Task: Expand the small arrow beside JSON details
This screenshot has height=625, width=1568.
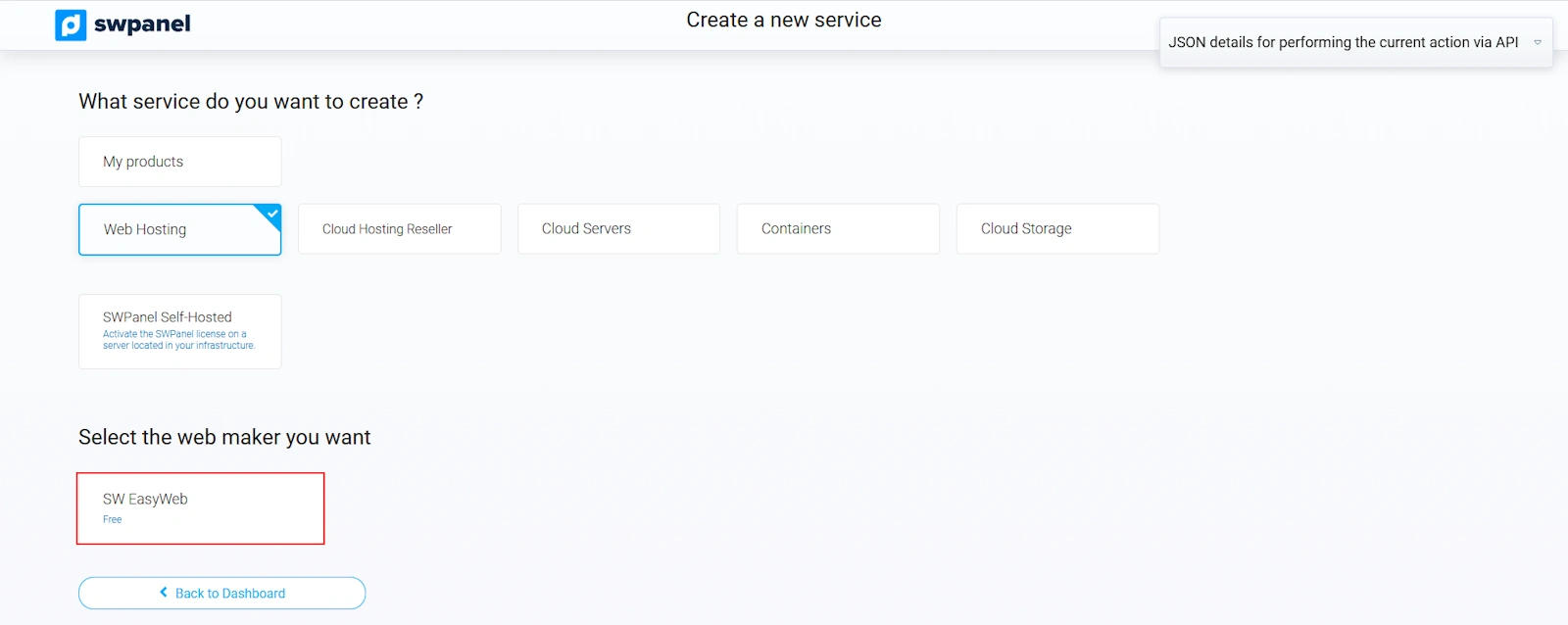Action: tap(1537, 42)
